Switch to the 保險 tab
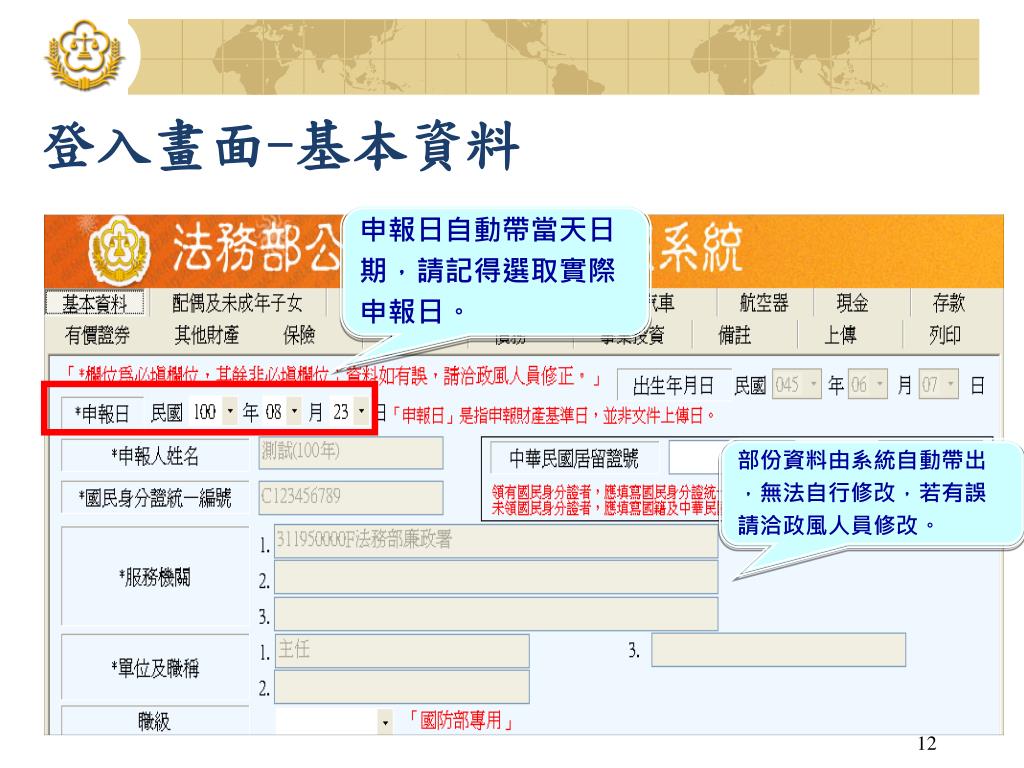This screenshot has width=1024, height=768. [299, 335]
